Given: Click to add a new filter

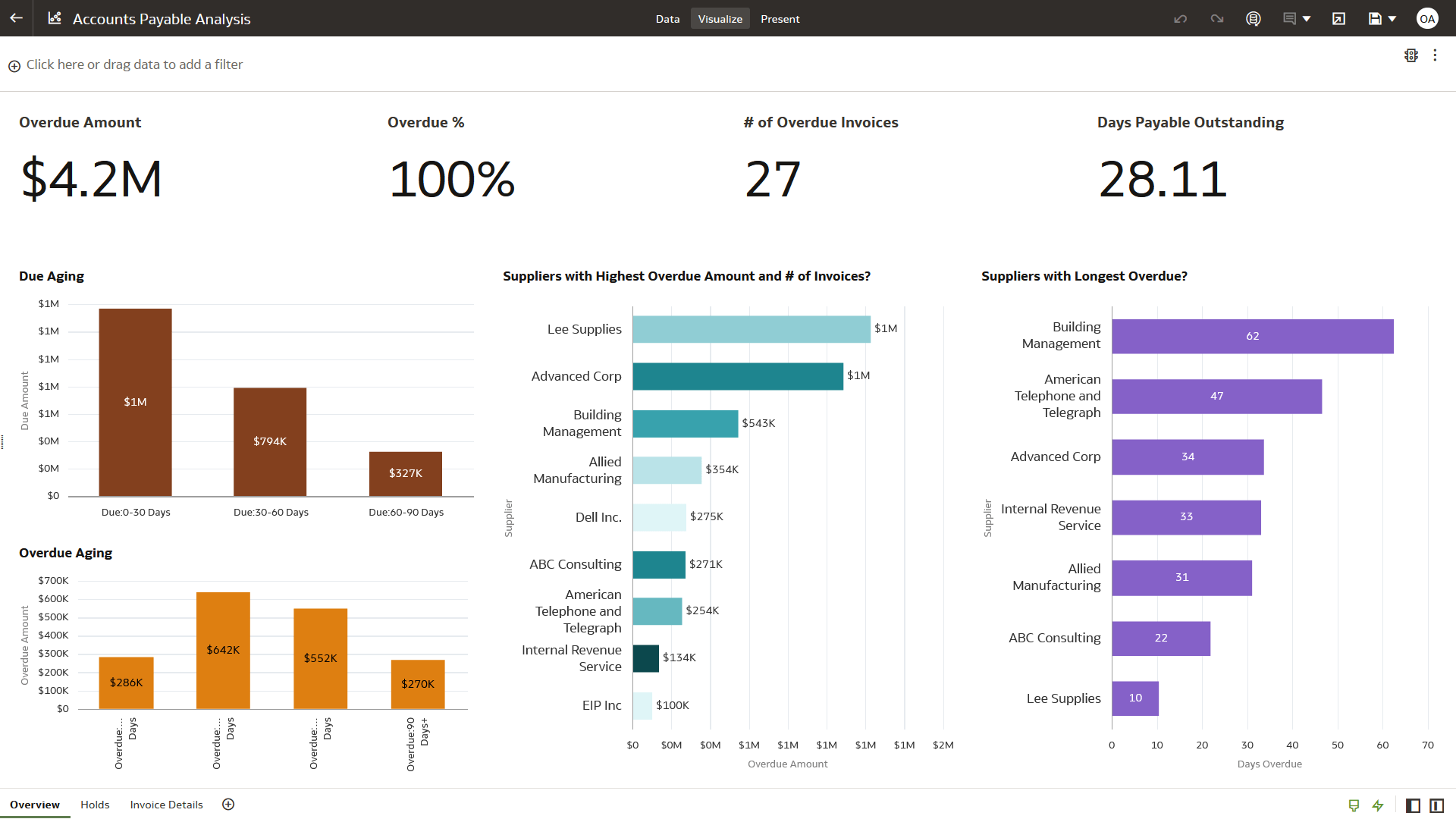Looking at the screenshot, I should [125, 64].
